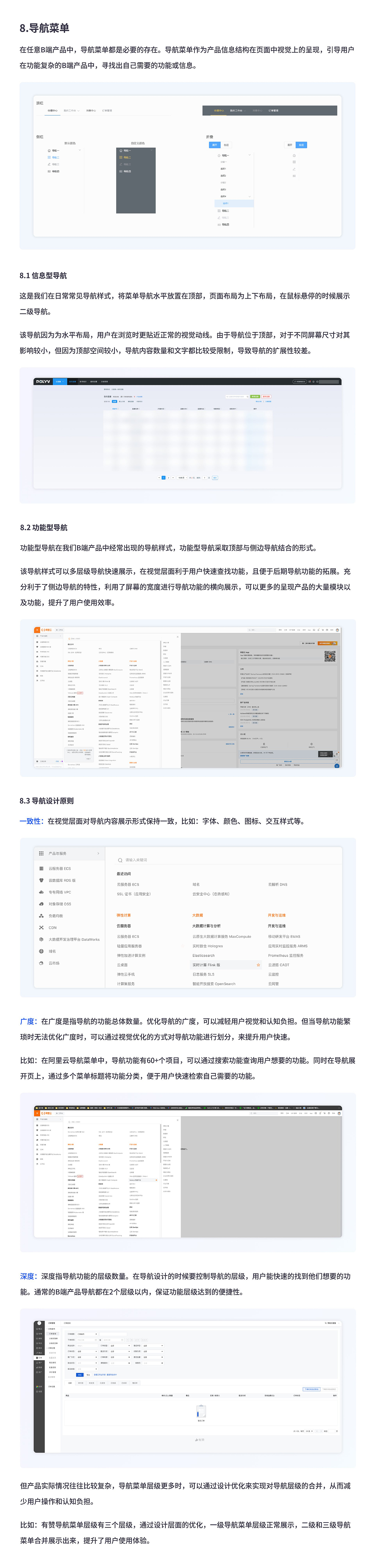Click the blue 深度 keyword
The image size is (375, 1568).
click(27, 1276)
